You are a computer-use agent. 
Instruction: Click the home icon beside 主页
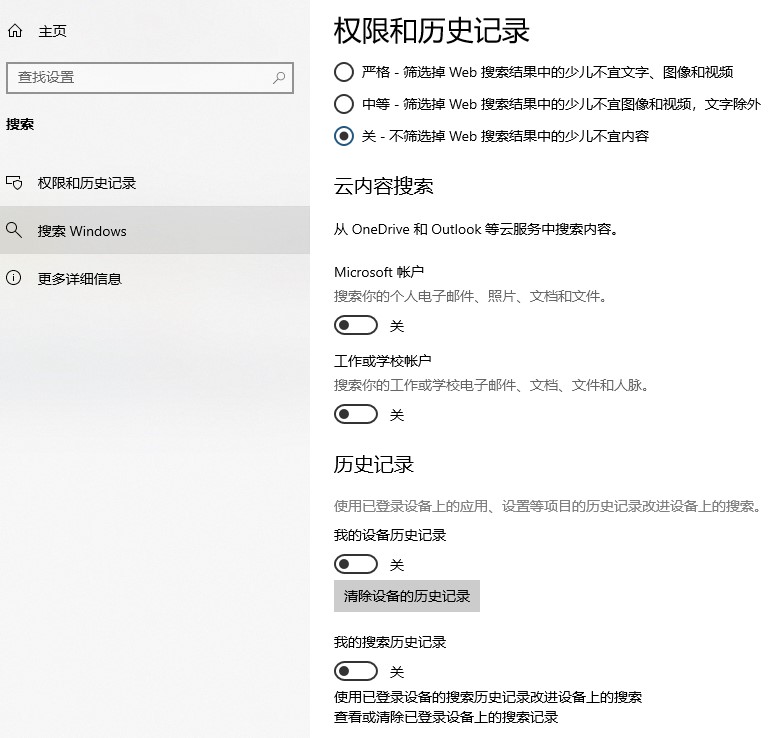coord(14,31)
